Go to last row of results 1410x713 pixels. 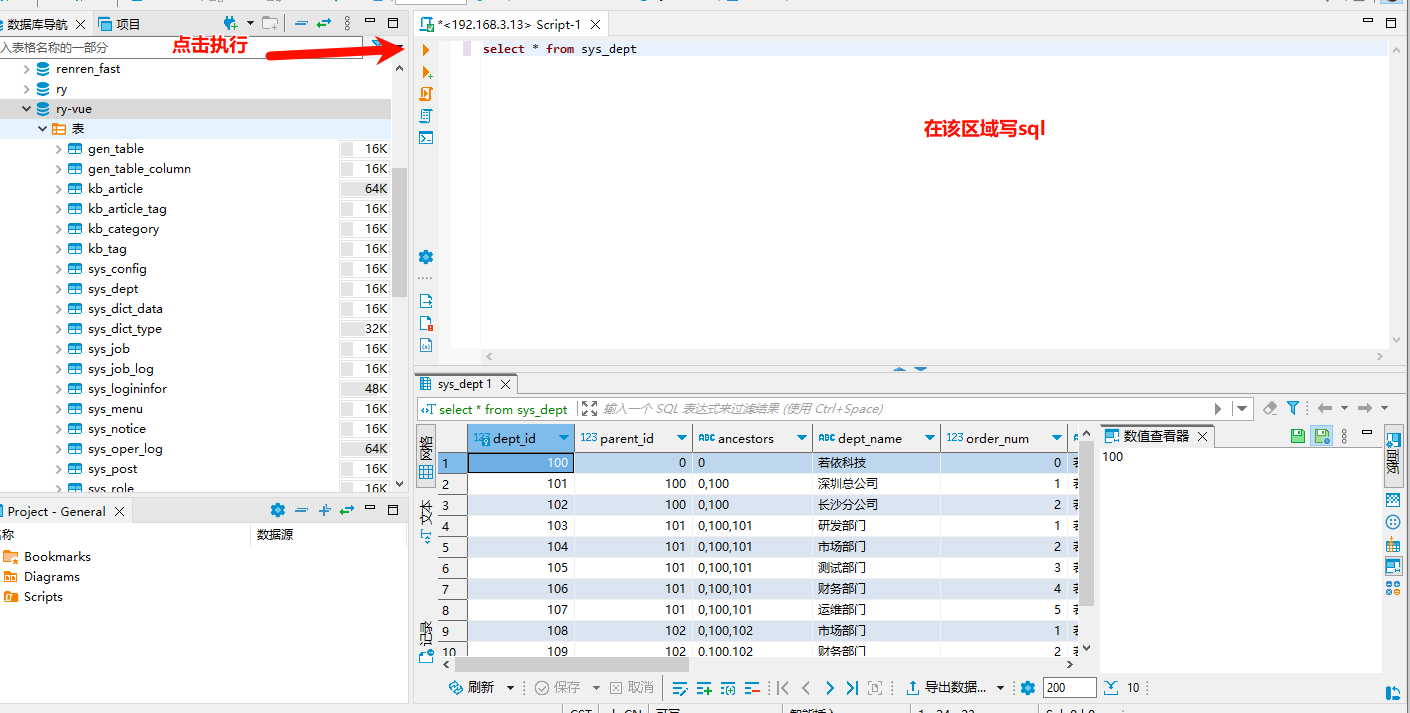click(x=852, y=688)
